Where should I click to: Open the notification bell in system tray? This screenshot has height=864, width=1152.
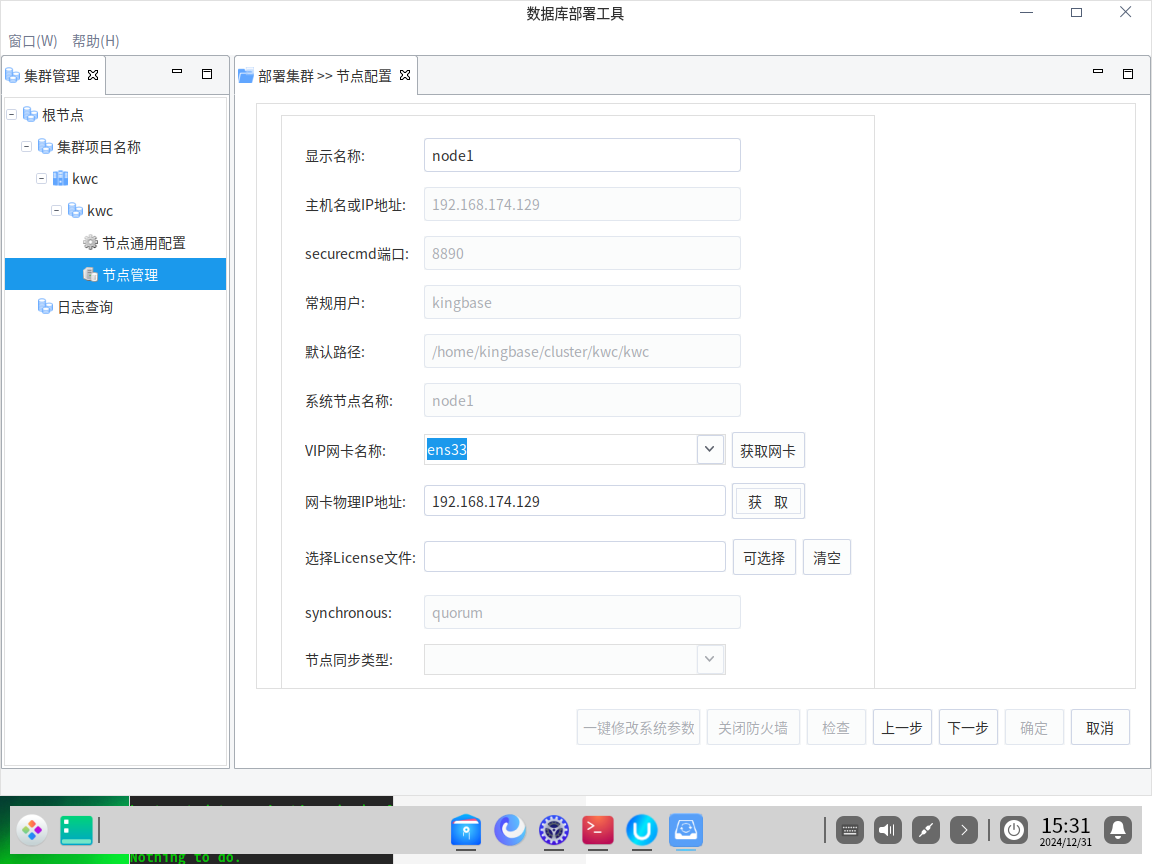point(1118,830)
